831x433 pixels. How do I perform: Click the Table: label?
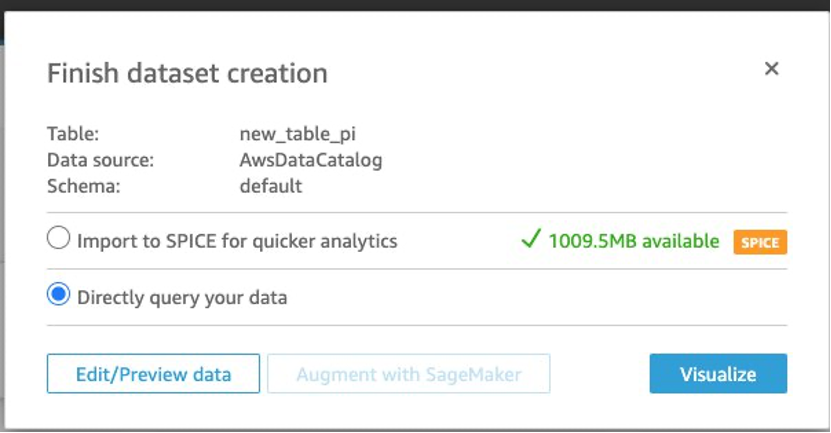(73, 133)
